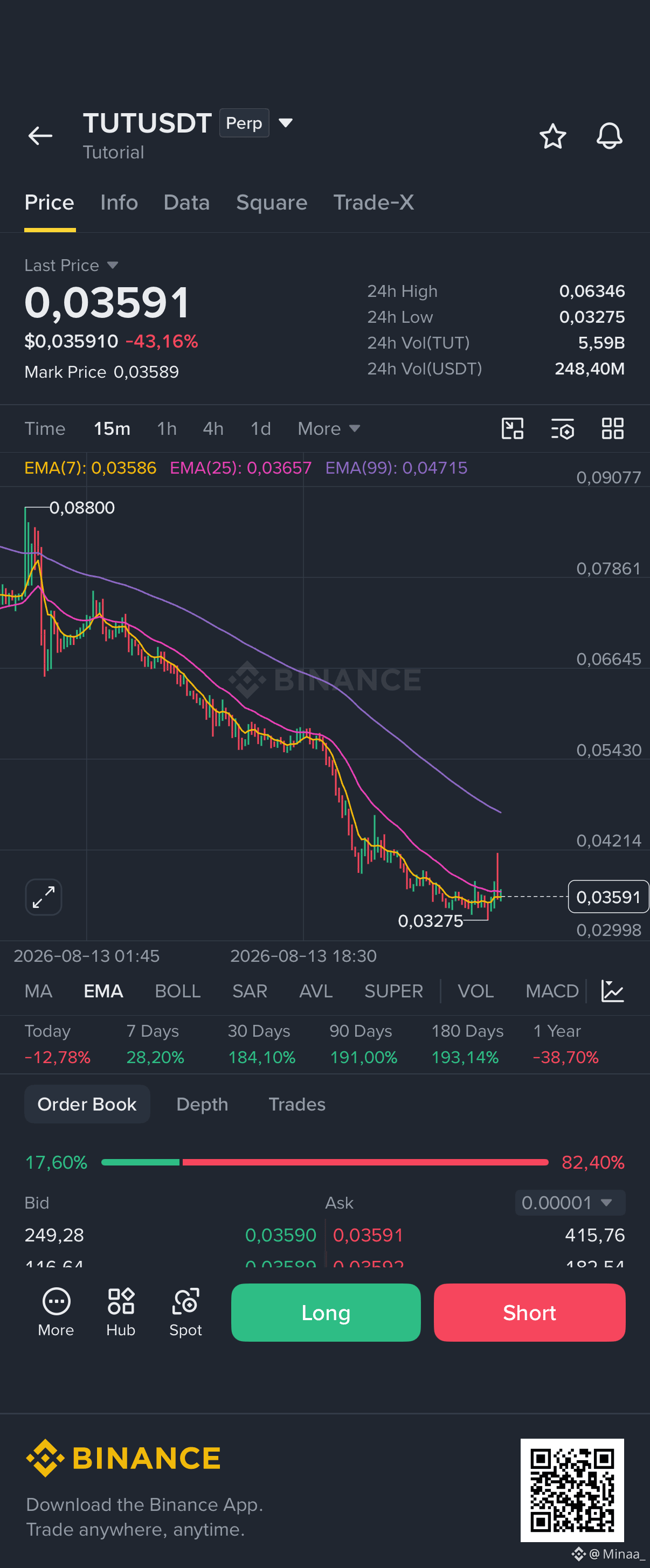Open picture-in-picture chart icon
Image resolution: width=650 pixels, height=1568 pixels.
point(513,428)
